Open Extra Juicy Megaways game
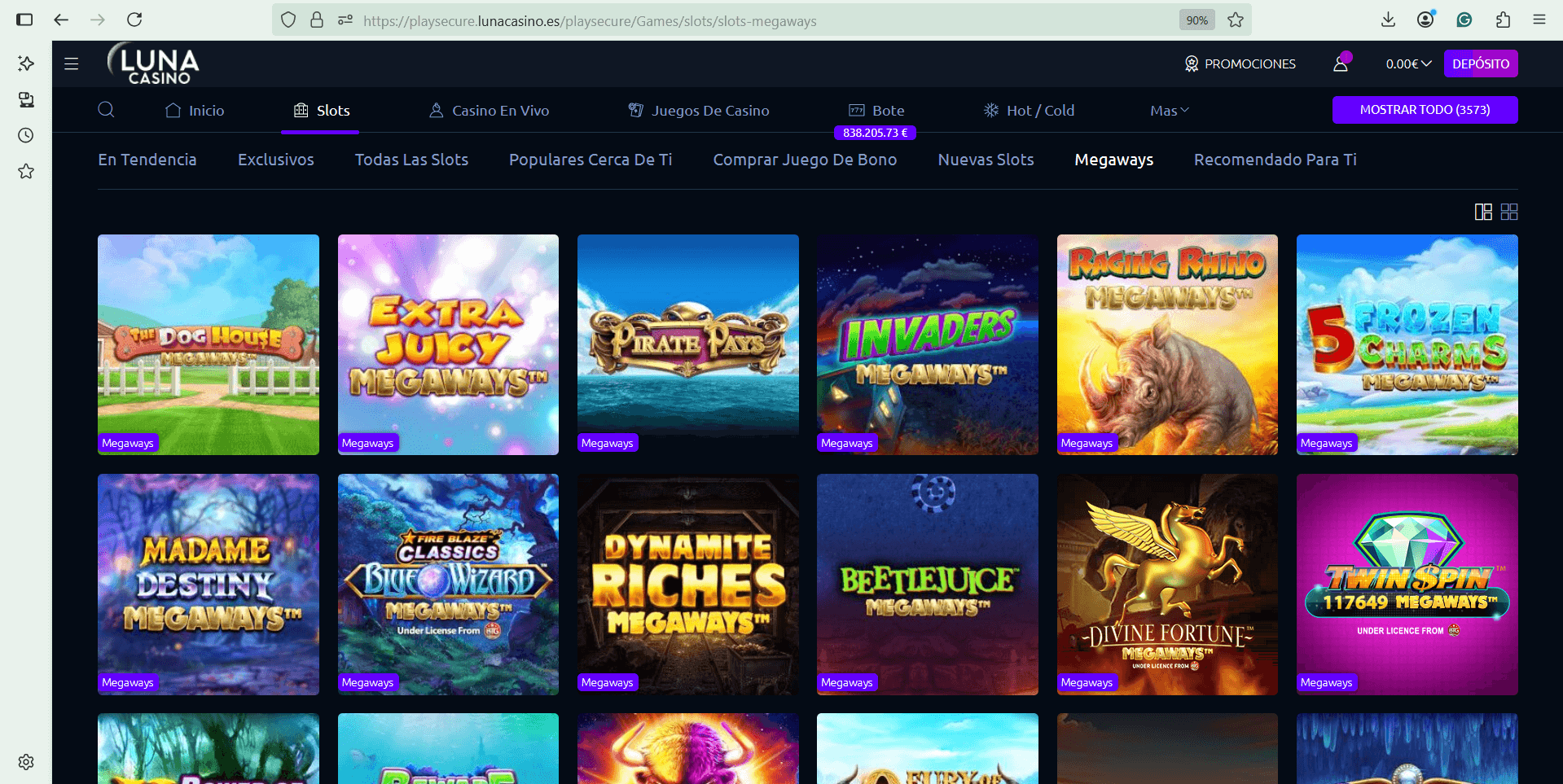The width and height of the screenshot is (1563, 784). (448, 344)
